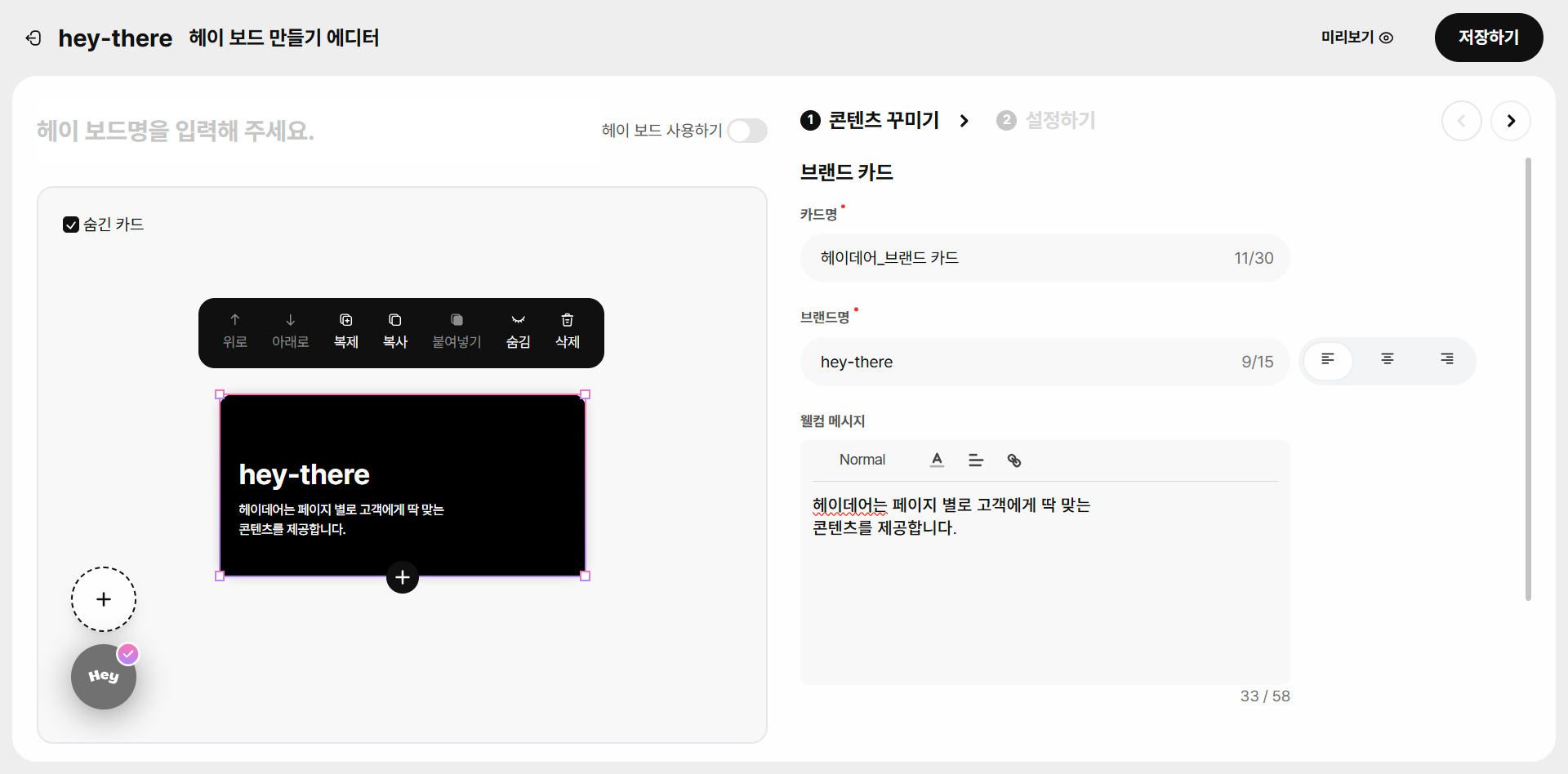Align brand name right
Image resolution: width=1568 pixels, height=774 pixels.
[1446, 359]
